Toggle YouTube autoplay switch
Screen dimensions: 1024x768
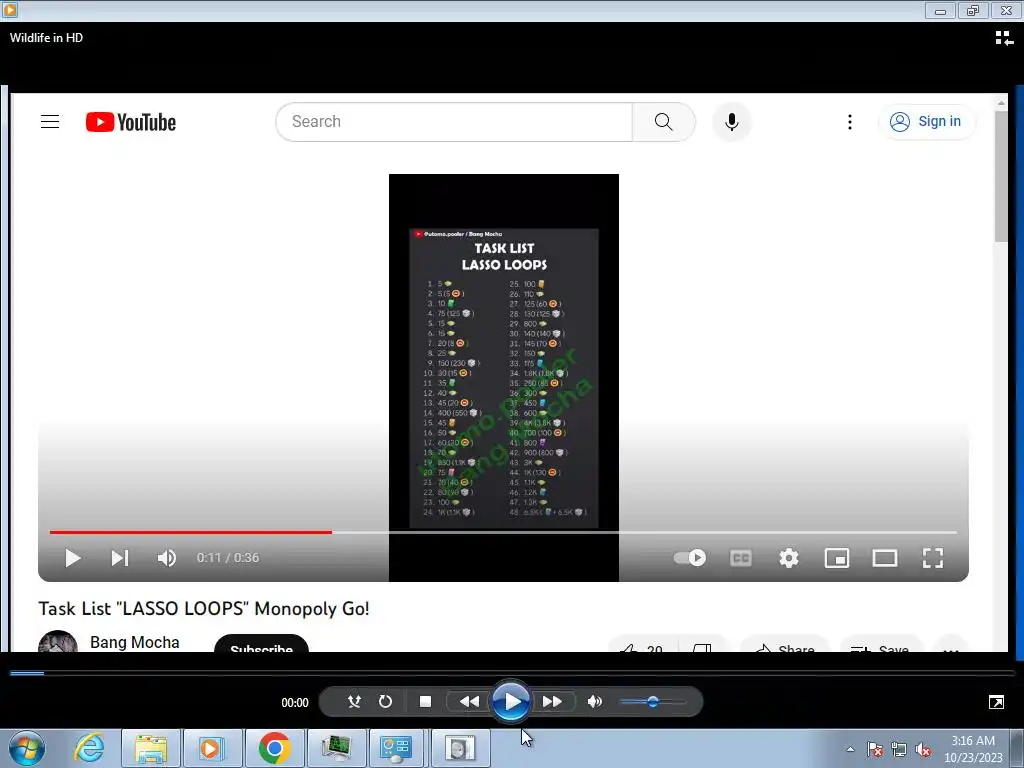690,558
